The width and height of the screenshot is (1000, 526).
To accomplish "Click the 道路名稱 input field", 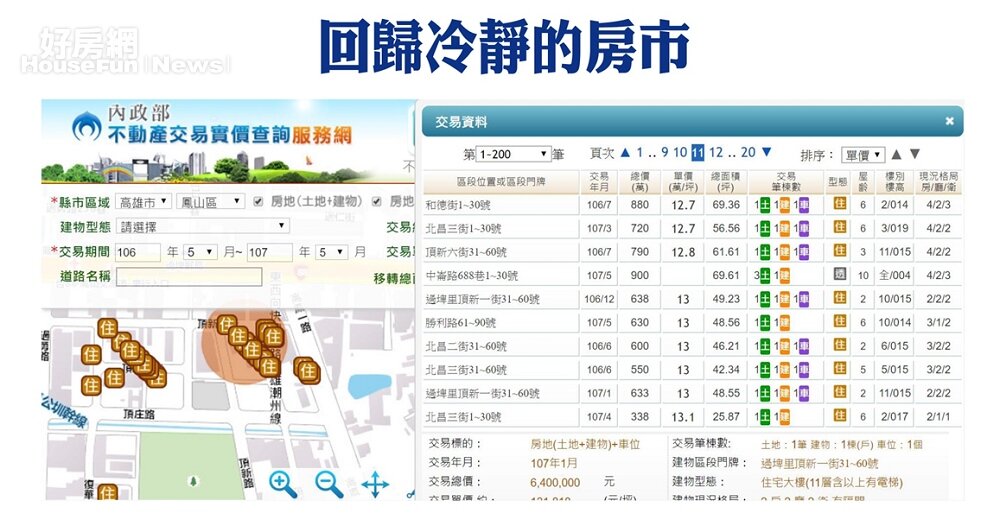I will [x=189, y=276].
